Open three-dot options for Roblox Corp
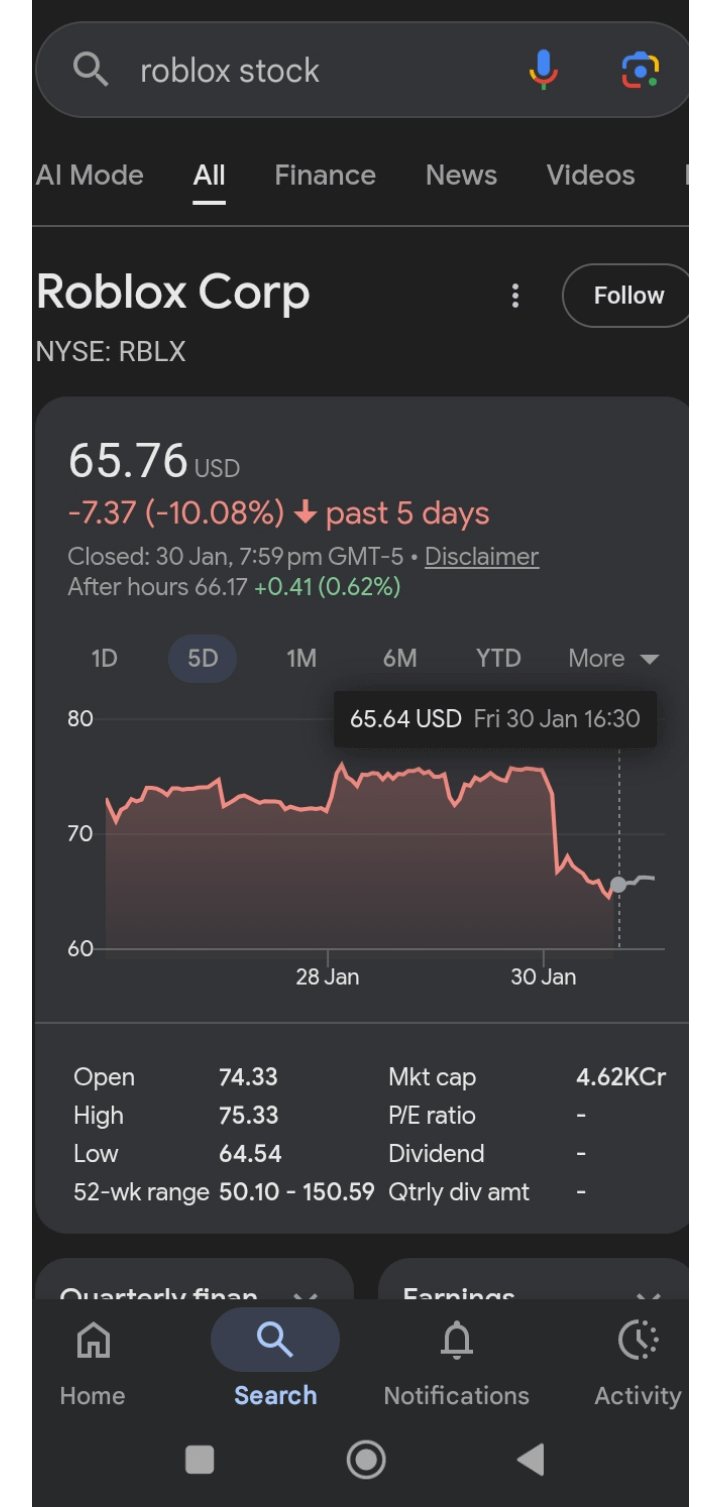The width and height of the screenshot is (720, 1507). (515, 295)
